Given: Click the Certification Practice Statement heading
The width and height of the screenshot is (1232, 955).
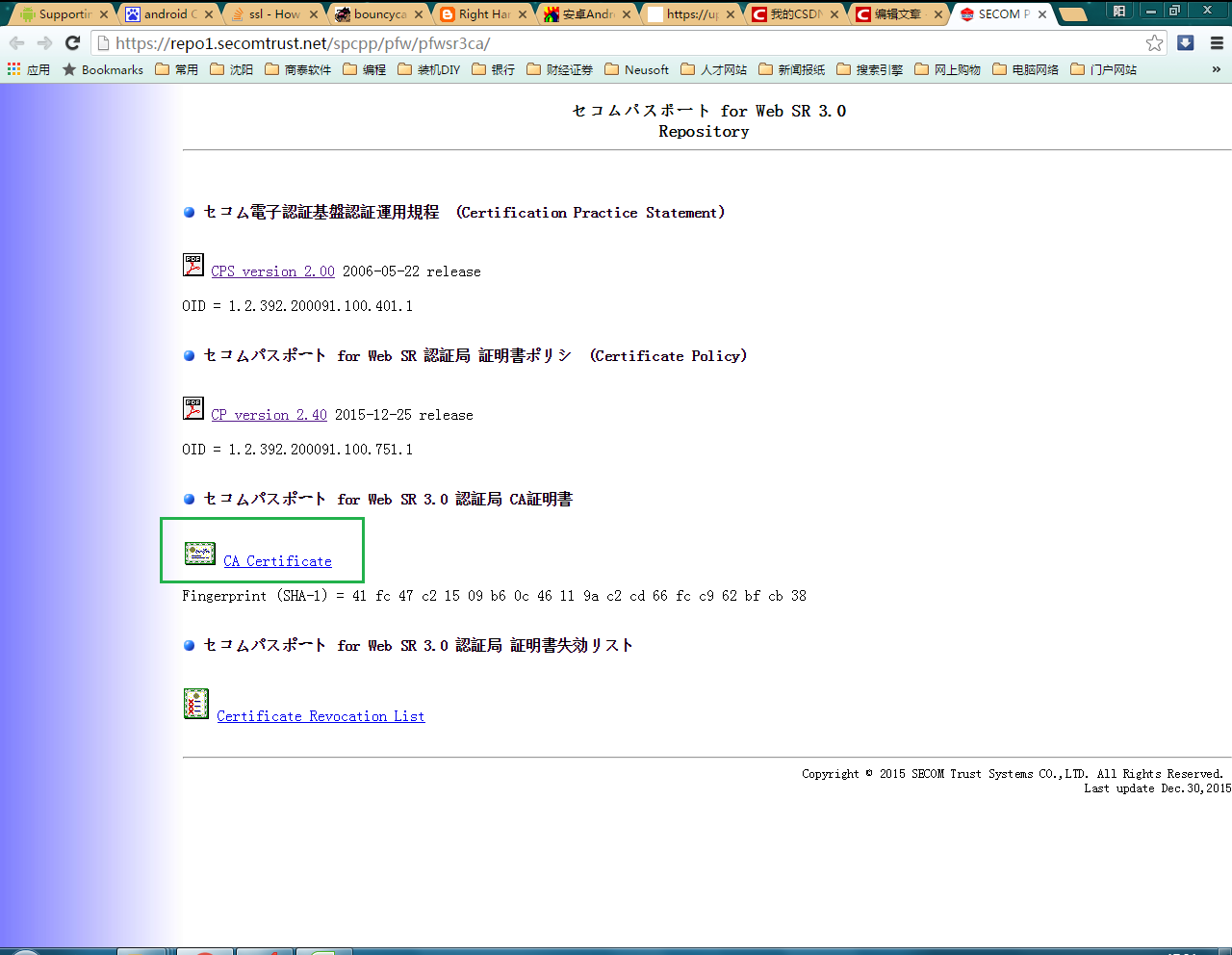Looking at the screenshot, I should (464, 212).
